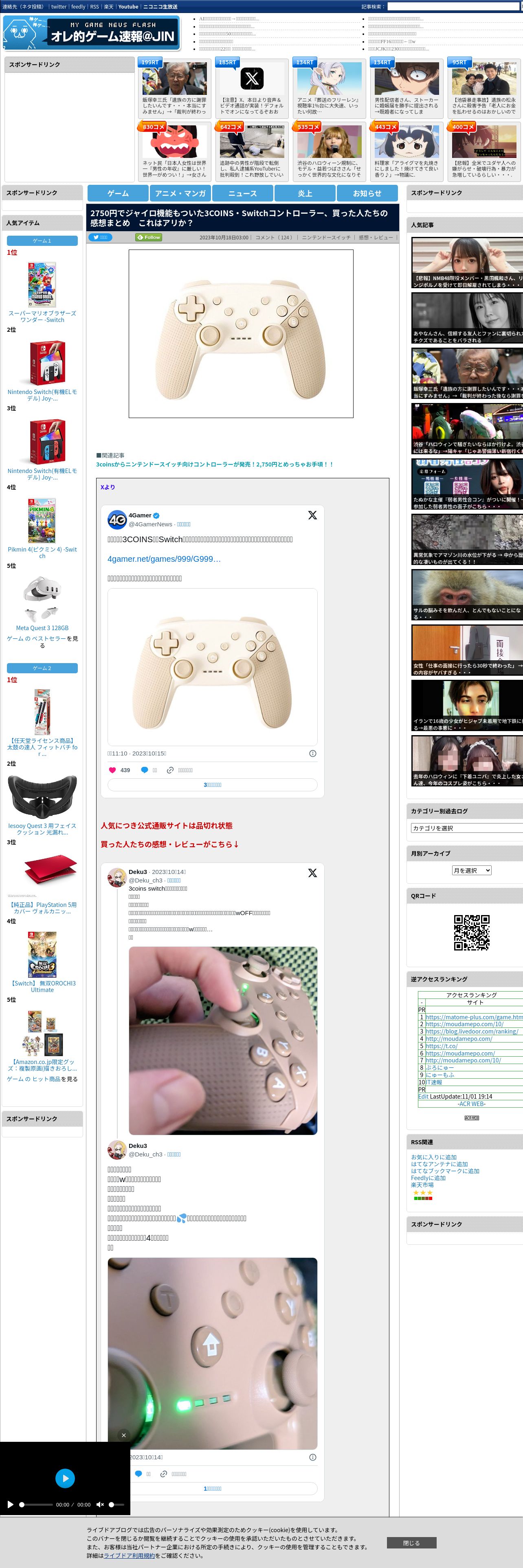Click the X logo on 4Gamer tweet
The height and width of the screenshot is (1568, 523).
coord(312,515)
